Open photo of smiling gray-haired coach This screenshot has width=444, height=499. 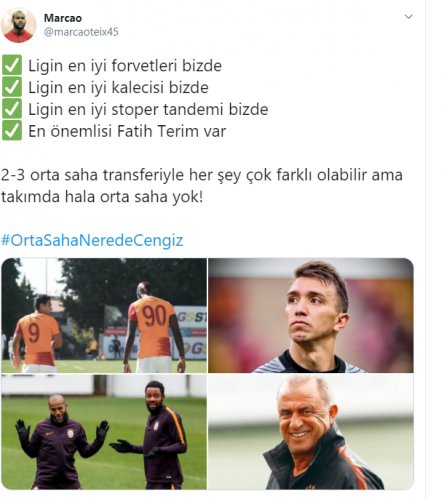(311, 432)
